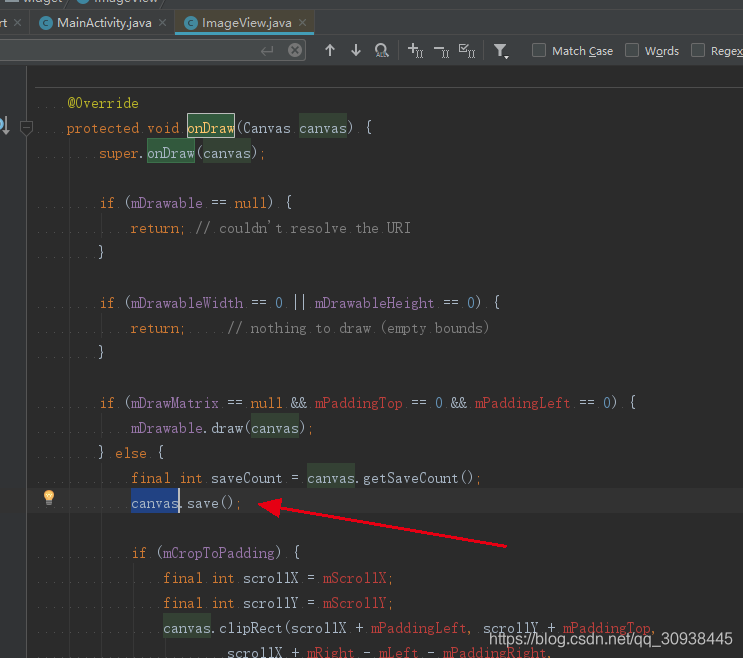Select all search occurrences
Viewport: 743px width, 658px height.
pos(467,50)
